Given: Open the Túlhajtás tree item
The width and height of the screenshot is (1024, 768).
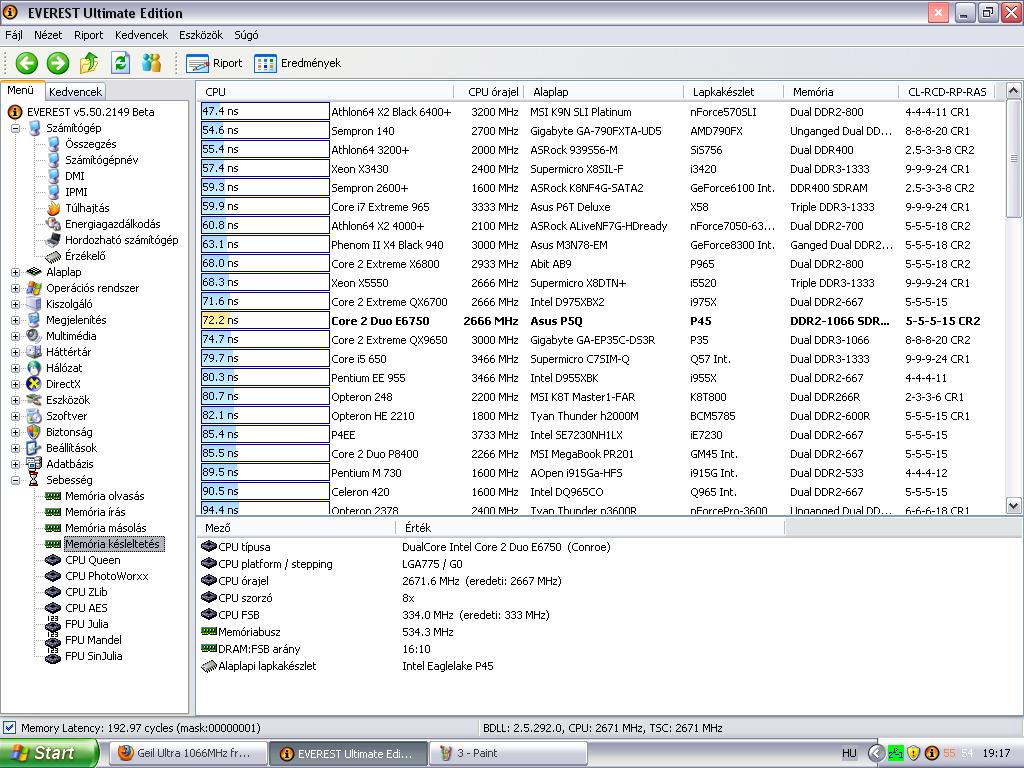Looking at the screenshot, I should pyautogui.click(x=88, y=208).
